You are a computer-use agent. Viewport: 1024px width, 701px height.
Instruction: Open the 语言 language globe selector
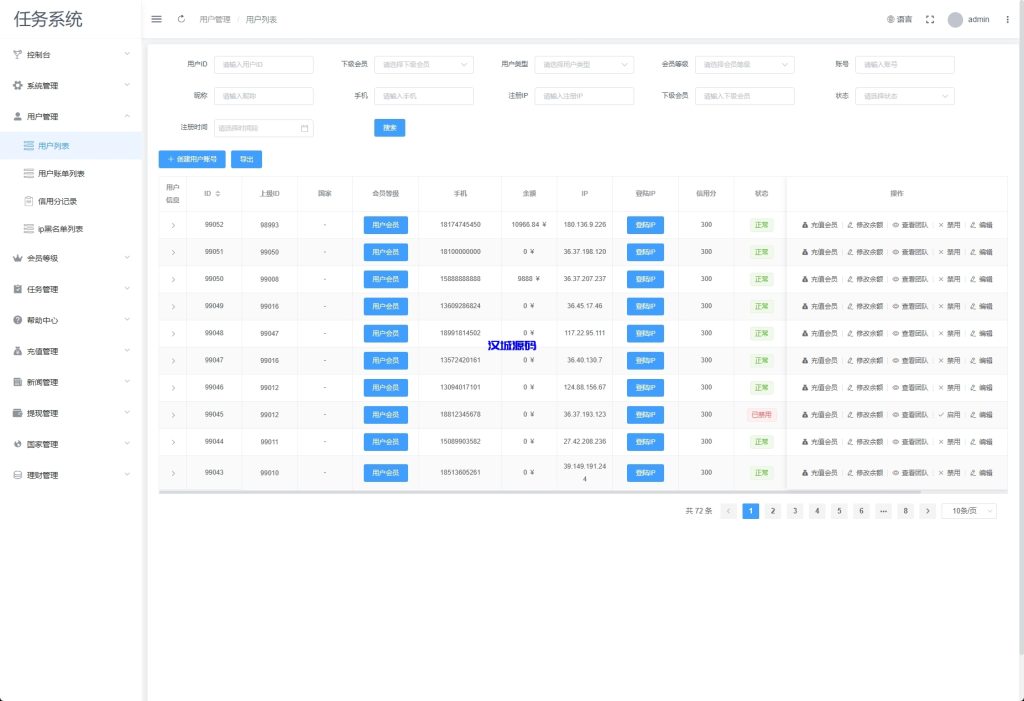[x=899, y=19]
